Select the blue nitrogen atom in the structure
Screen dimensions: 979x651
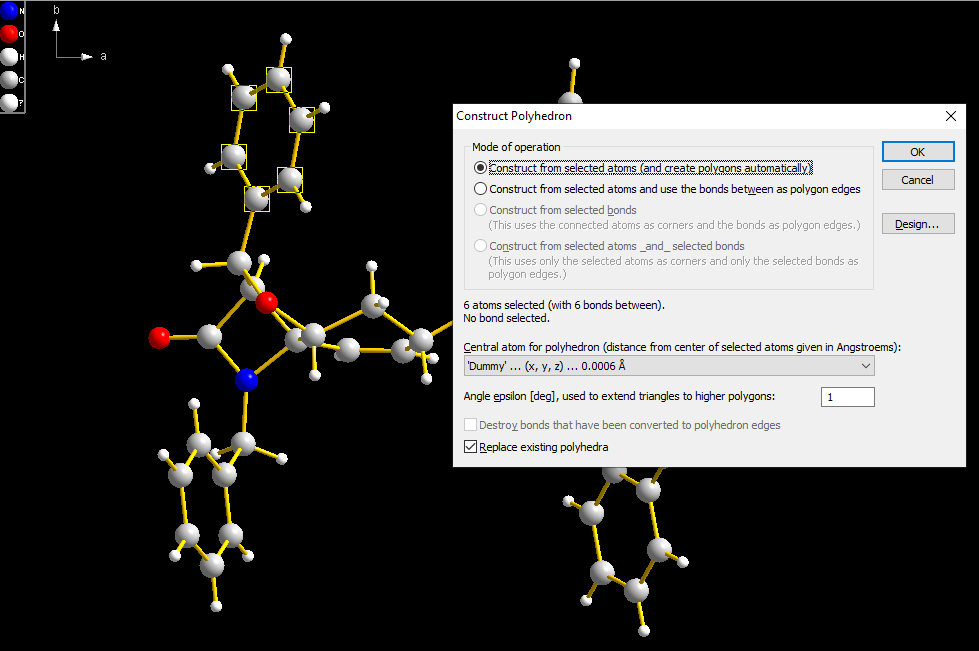(x=249, y=378)
